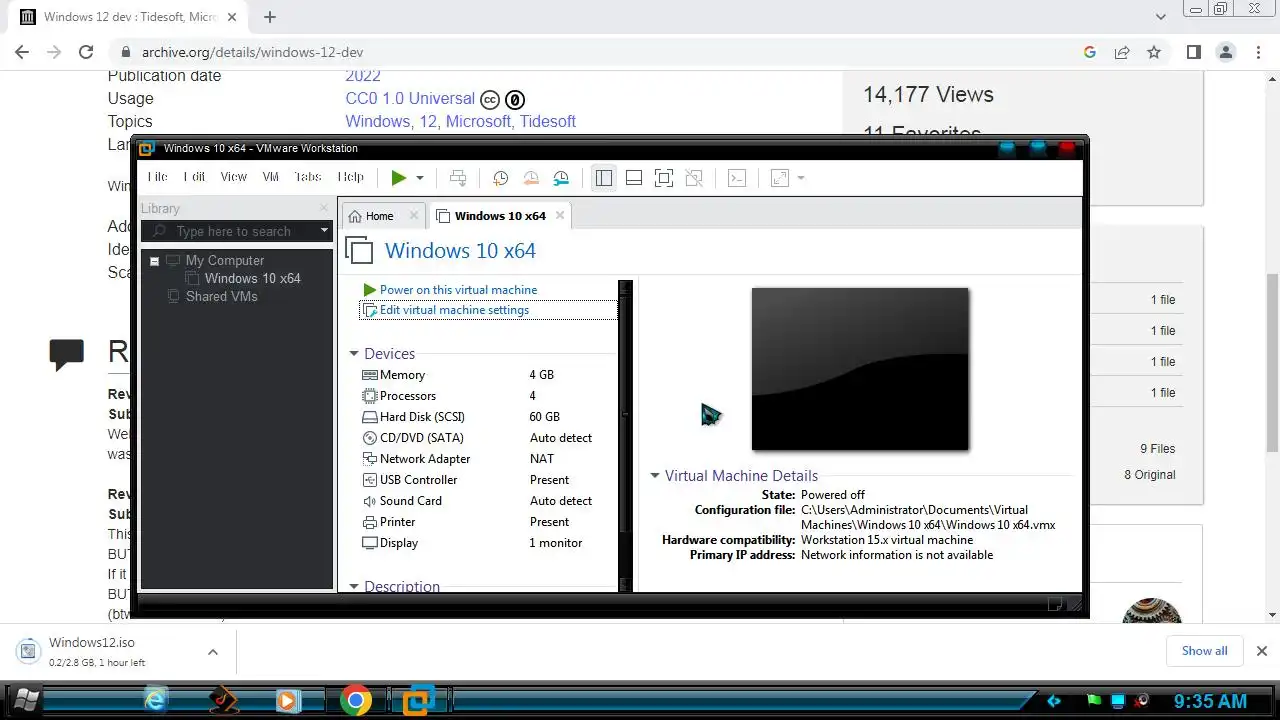Screen dimensions: 1280x720
Task: Click Send Ctrl+Alt+Del toolbar icon
Action: click(458, 178)
